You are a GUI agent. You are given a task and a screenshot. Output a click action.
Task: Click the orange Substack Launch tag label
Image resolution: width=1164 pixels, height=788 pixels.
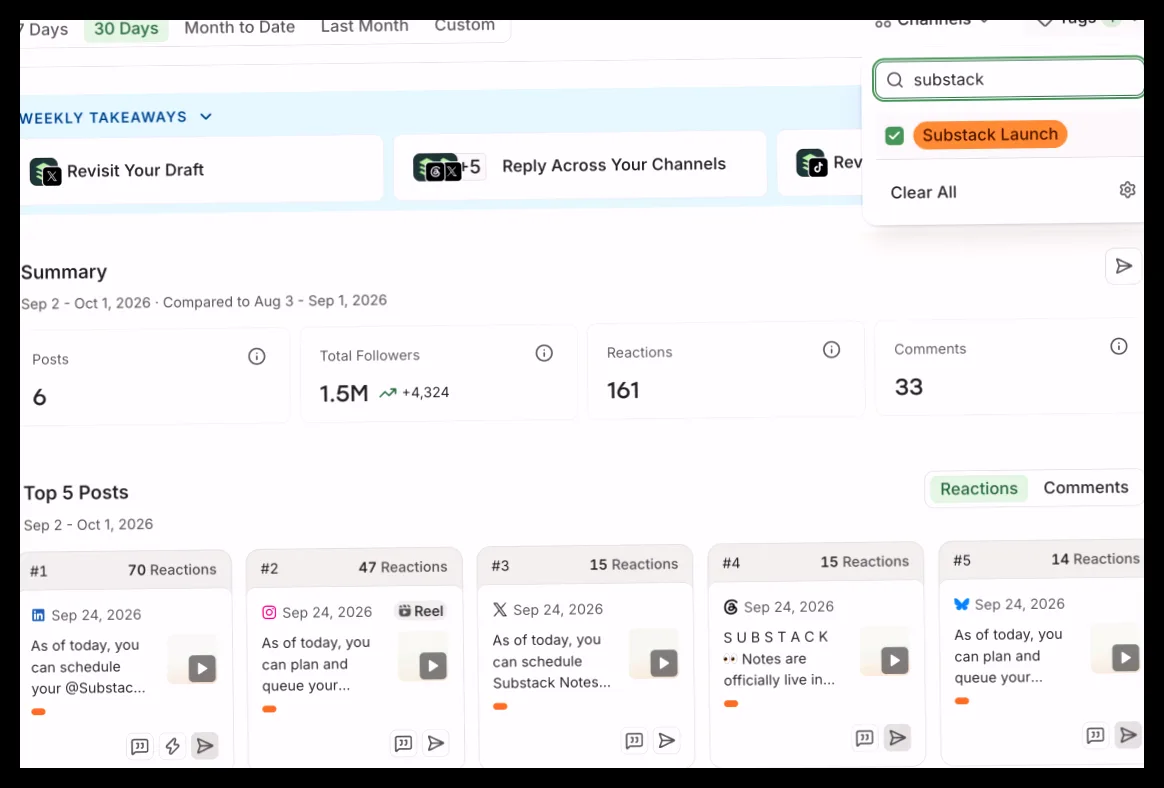pos(990,134)
